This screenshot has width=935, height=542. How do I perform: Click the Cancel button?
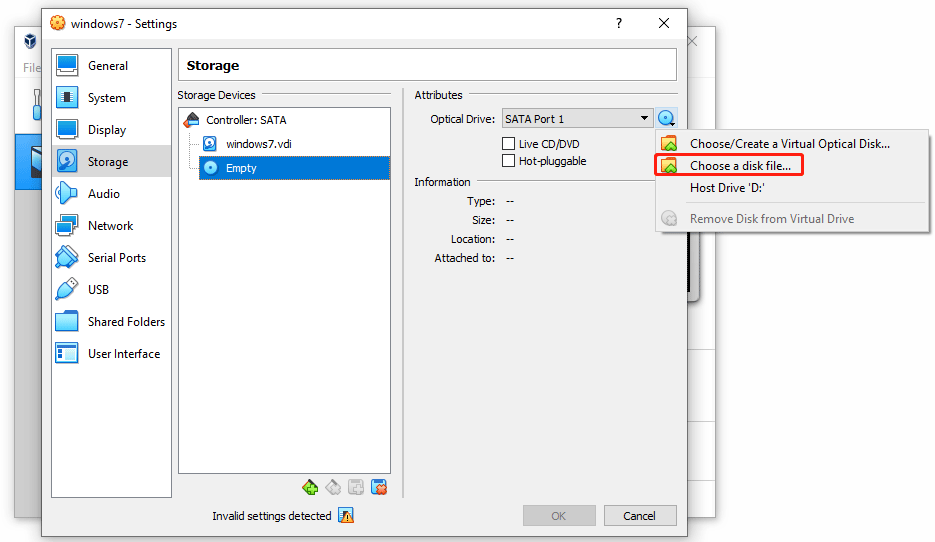(640, 516)
